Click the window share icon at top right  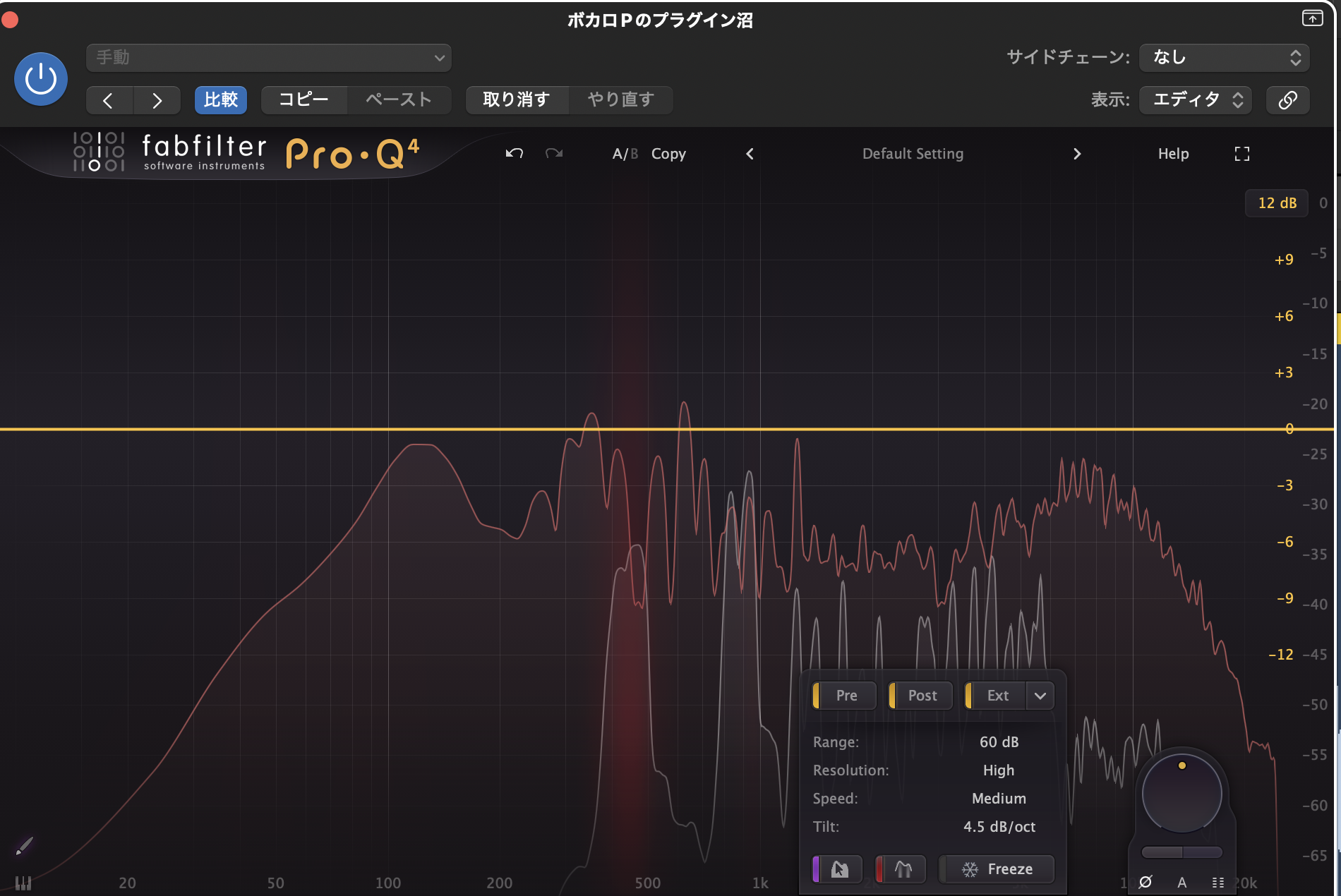[x=1312, y=18]
